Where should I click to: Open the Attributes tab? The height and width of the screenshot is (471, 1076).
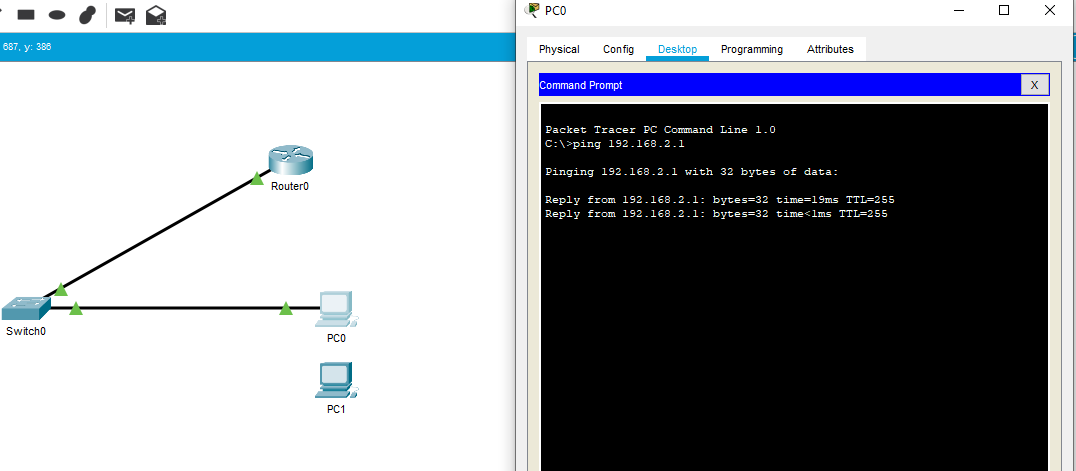(830, 49)
